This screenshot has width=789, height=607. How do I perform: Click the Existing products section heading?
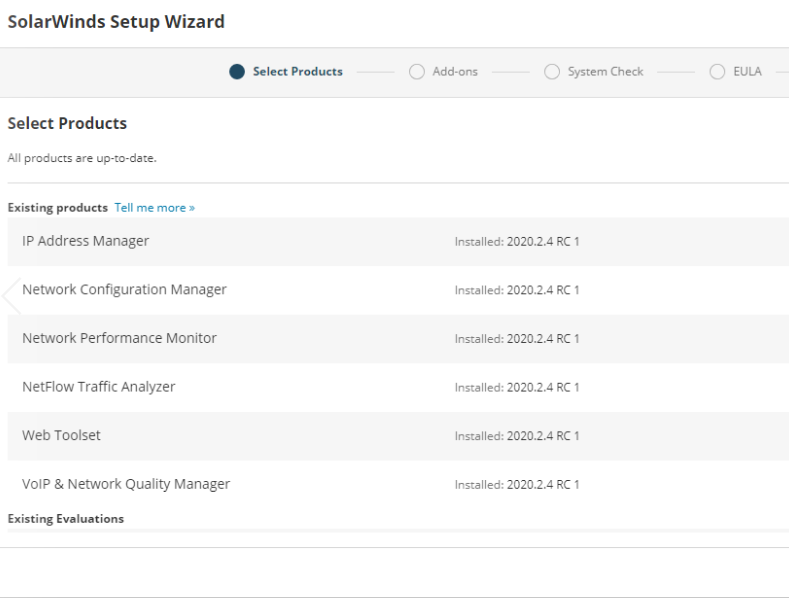pos(57,208)
